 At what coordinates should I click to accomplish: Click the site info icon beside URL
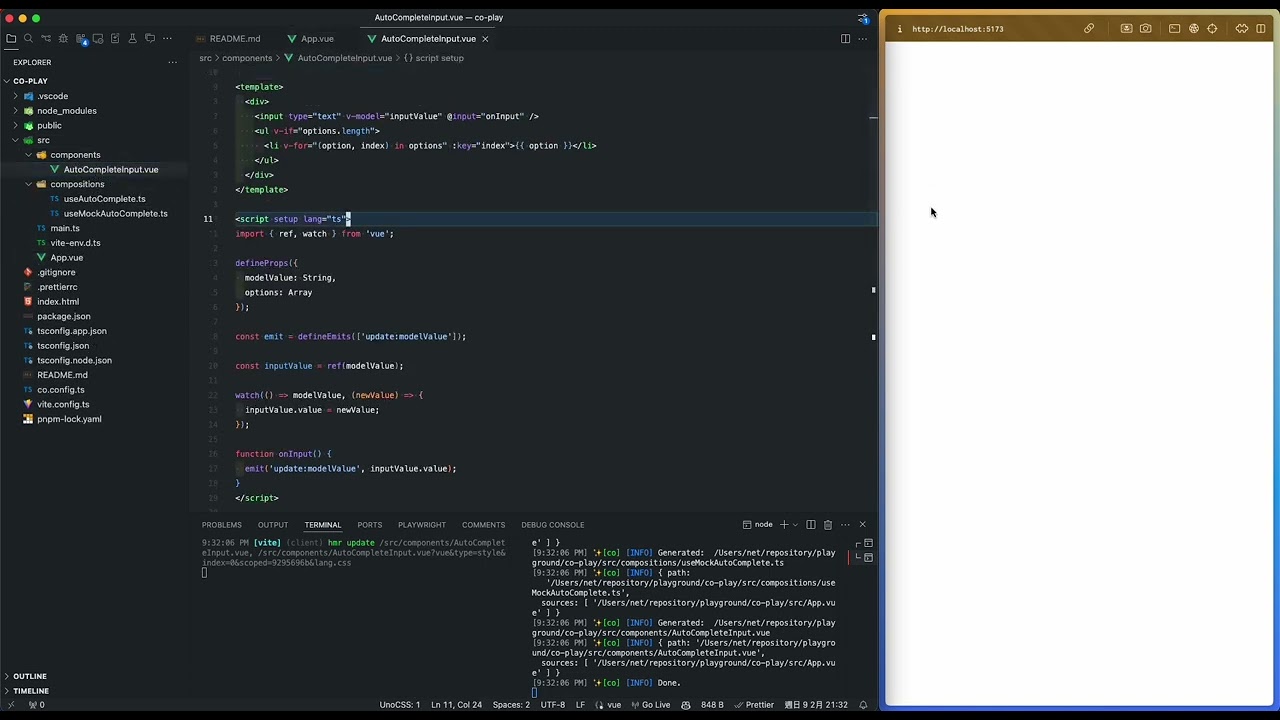coord(899,29)
